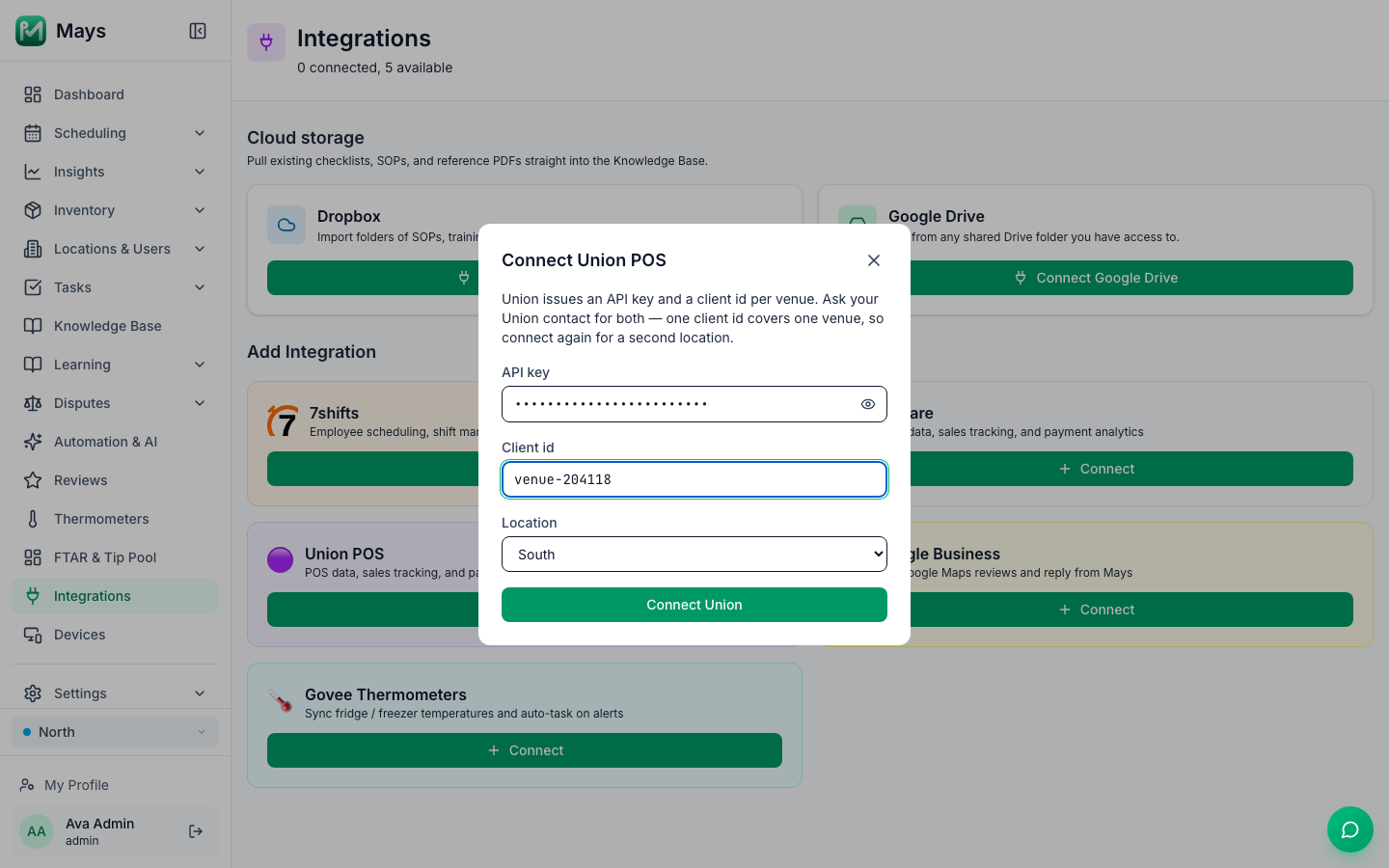
Task: Click the Connect Union button
Action: [x=694, y=605]
